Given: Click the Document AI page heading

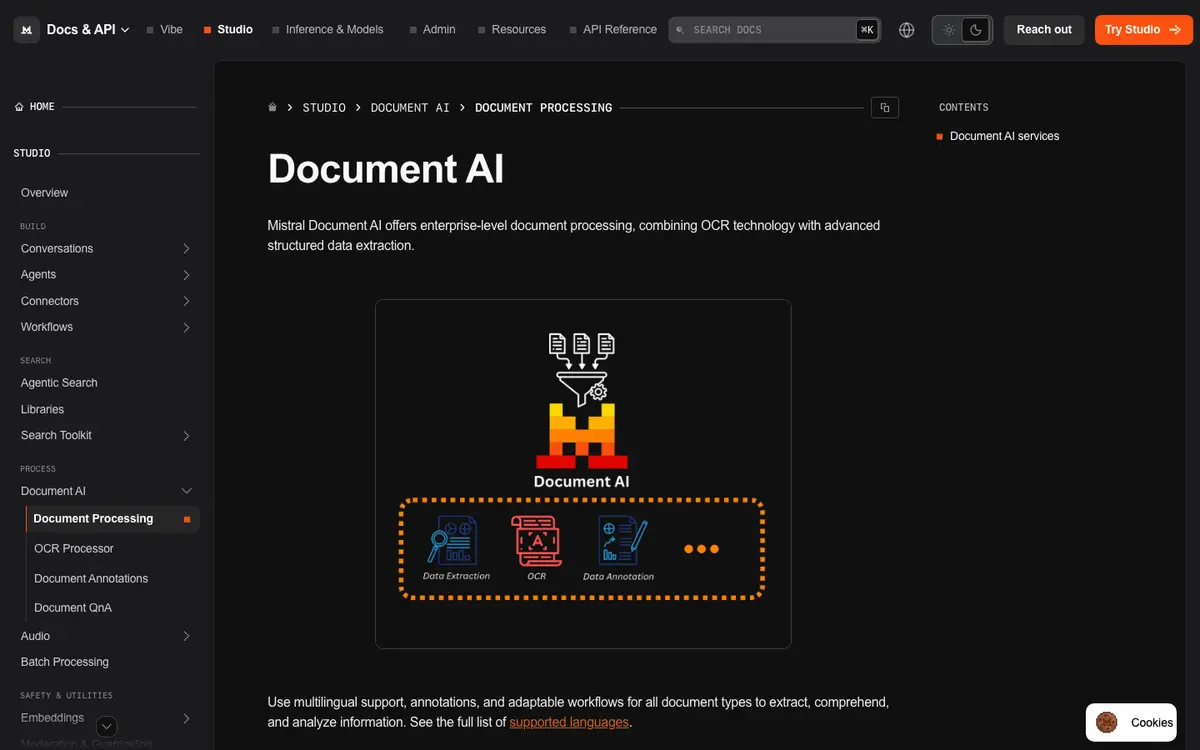Looking at the screenshot, I should pos(386,169).
